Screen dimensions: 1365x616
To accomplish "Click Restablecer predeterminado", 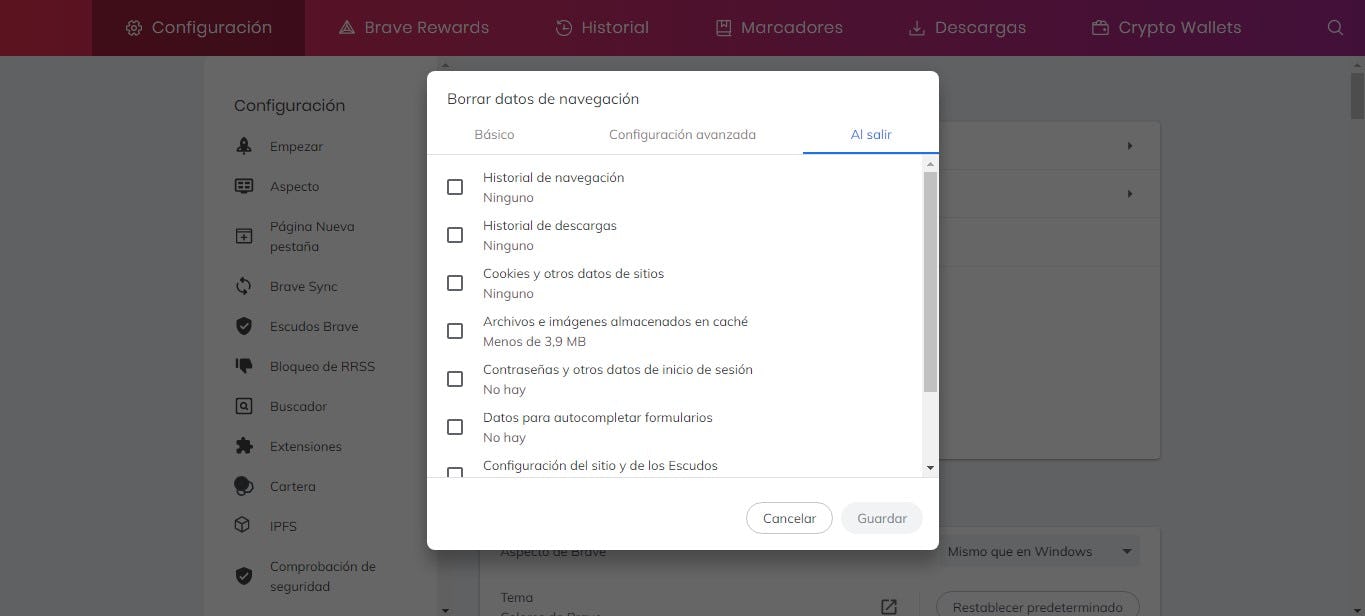I will click(1036, 606).
